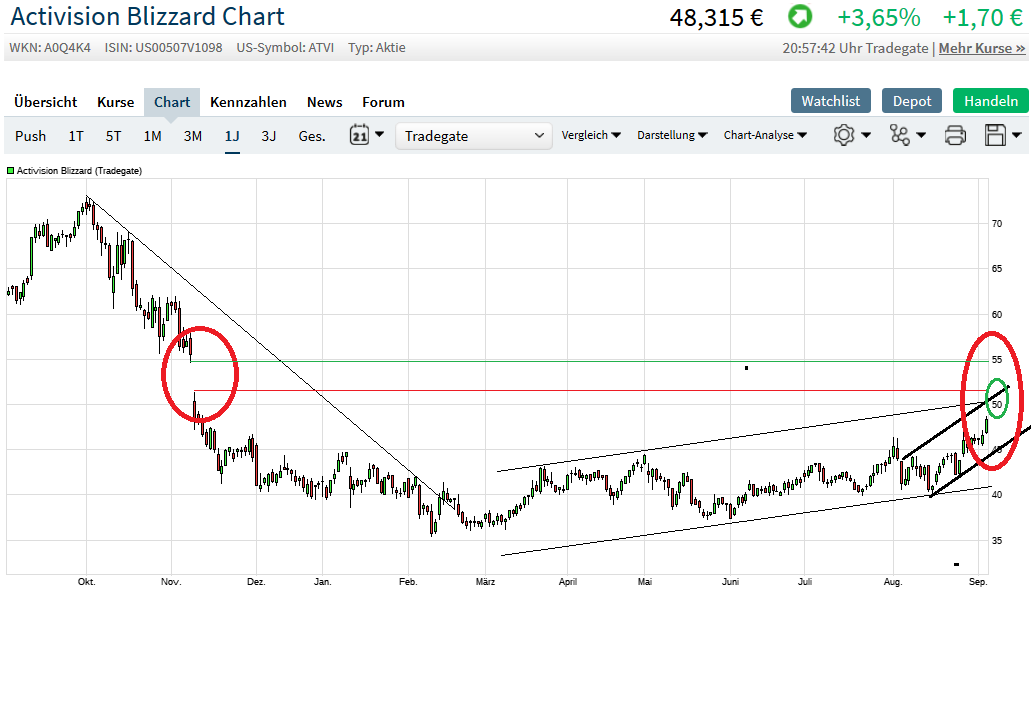
Task: Select the 1T interval
Action: pyautogui.click(x=76, y=135)
